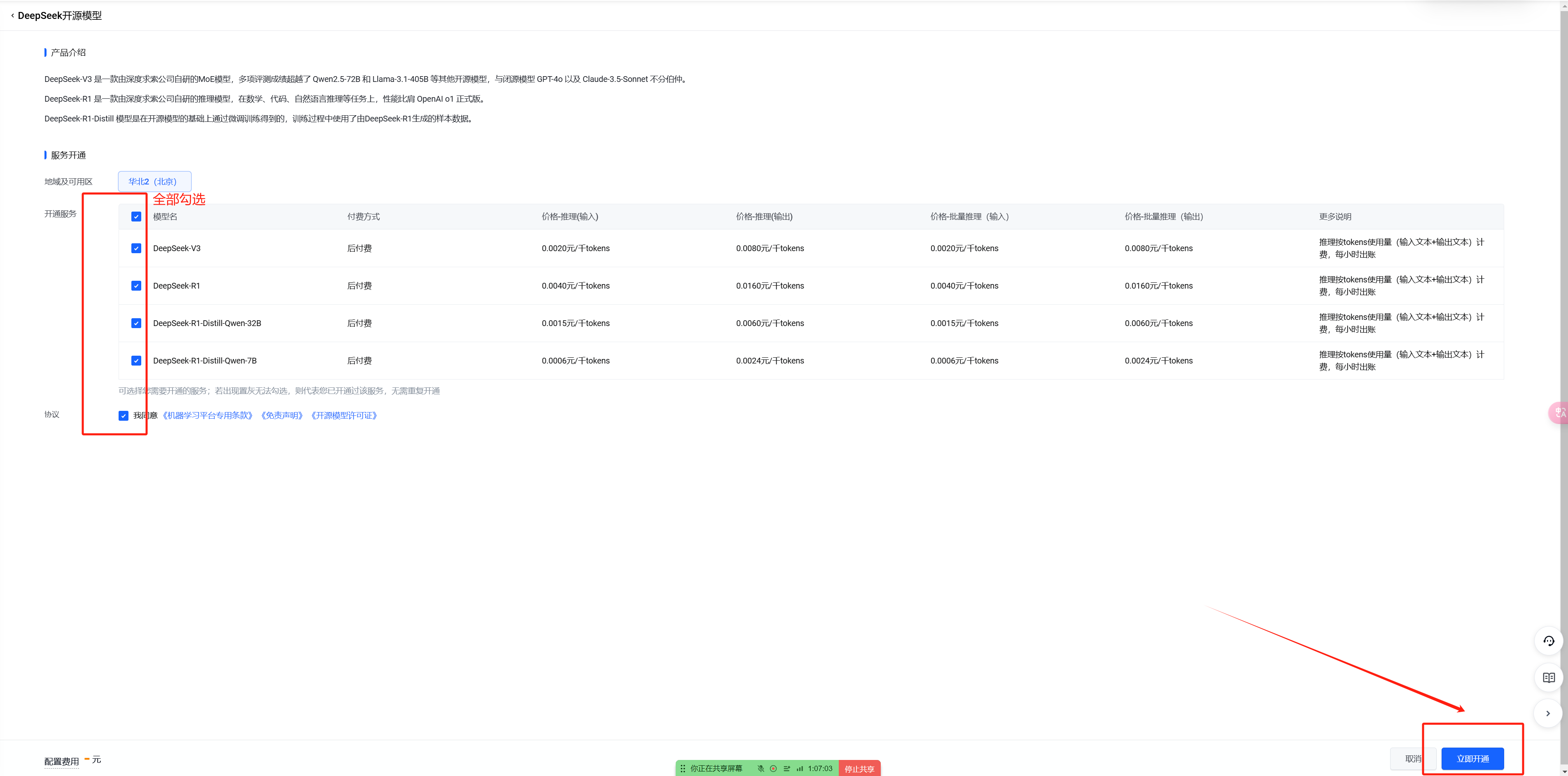This screenshot has width=1568, height=776.
Task: Toggle the DeepSeek-R1-Distill-Qwen-7B checkbox
Action: [136, 361]
